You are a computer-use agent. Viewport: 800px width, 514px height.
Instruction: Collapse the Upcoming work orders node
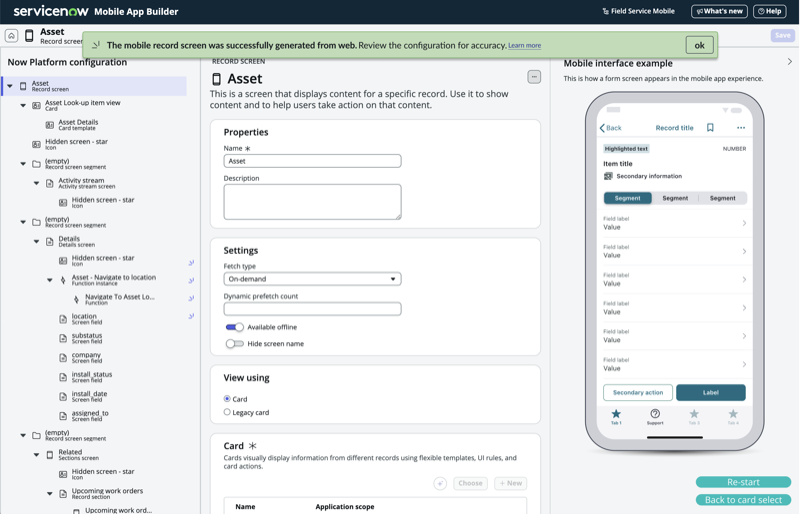pos(49,494)
